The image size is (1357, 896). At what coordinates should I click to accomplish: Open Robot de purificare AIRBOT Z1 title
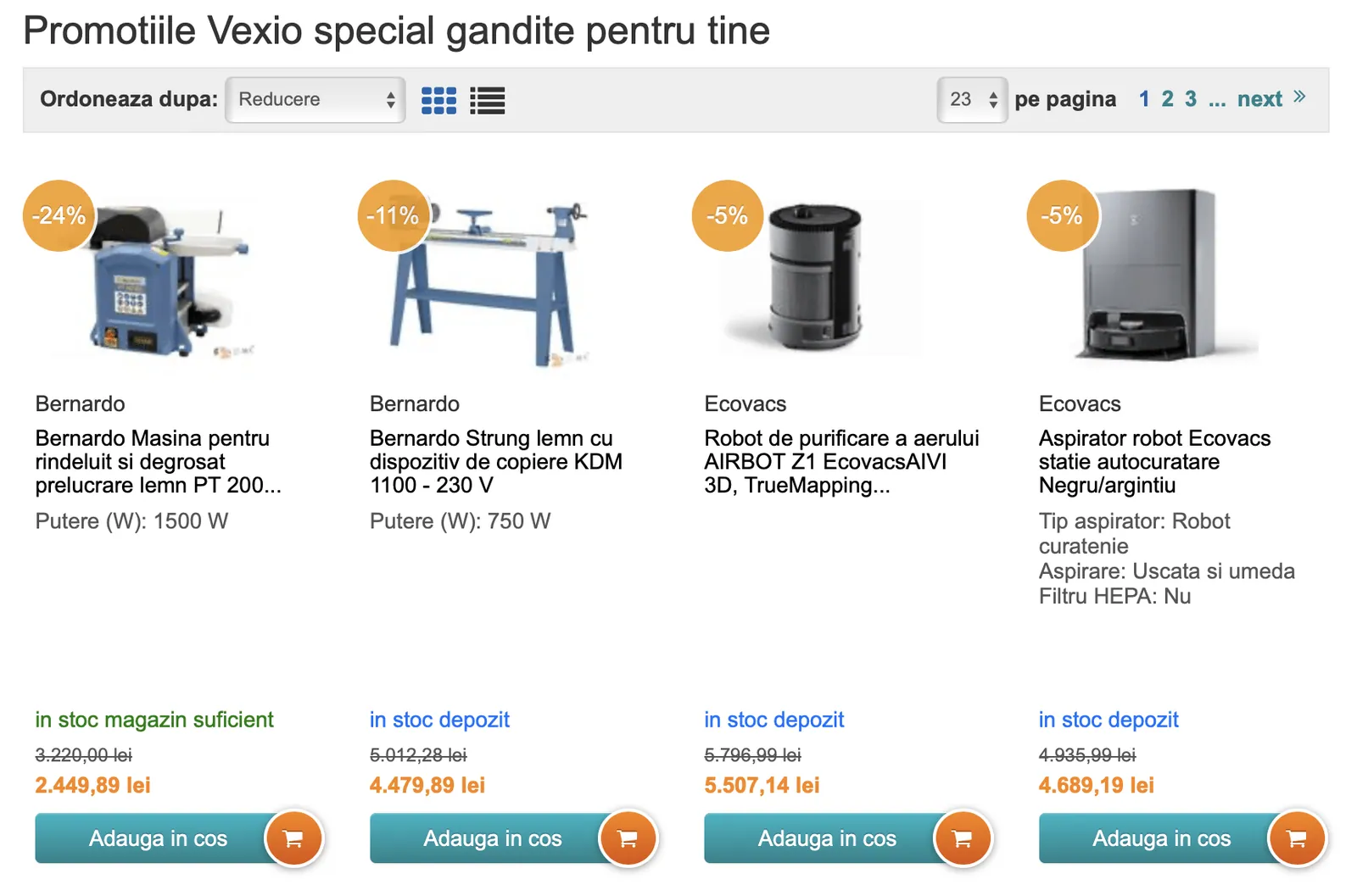[841, 462]
